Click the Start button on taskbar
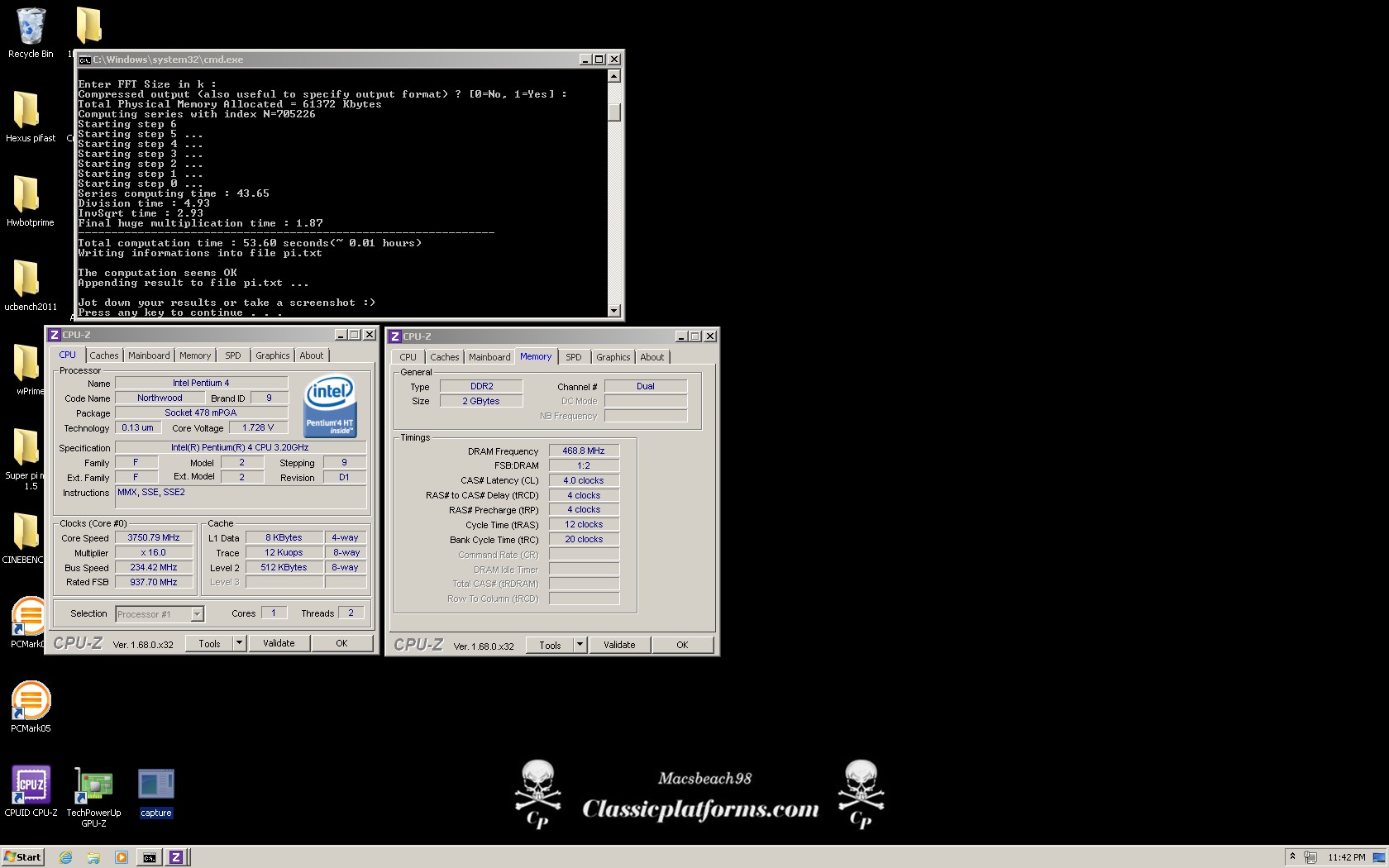The width and height of the screenshot is (1389, 868). (22, 857)
